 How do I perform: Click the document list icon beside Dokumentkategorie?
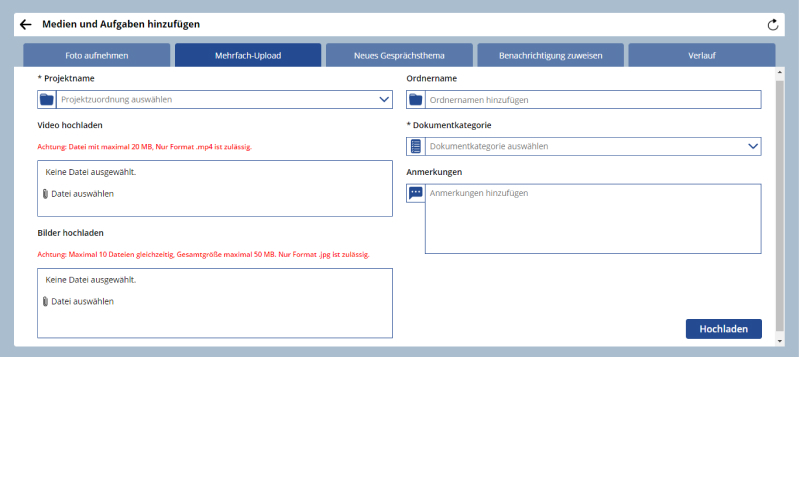pyautogui.click(x=415, y=146)
